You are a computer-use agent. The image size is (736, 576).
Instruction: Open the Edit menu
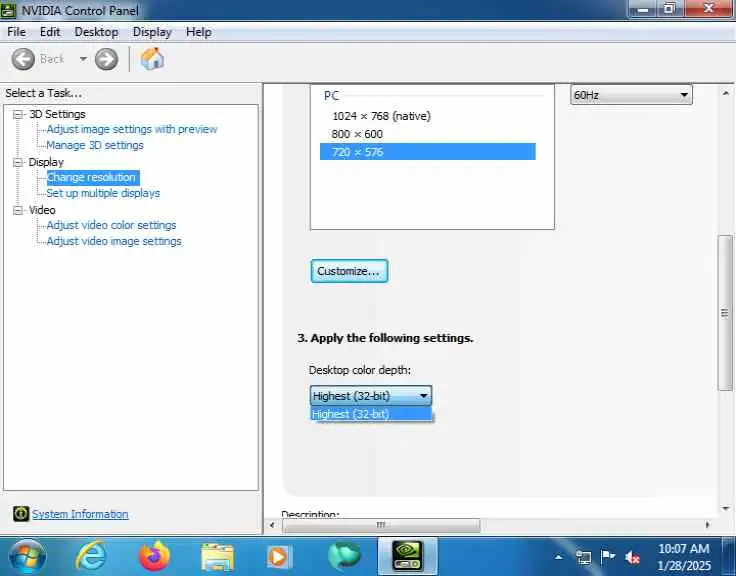(50, 32)
